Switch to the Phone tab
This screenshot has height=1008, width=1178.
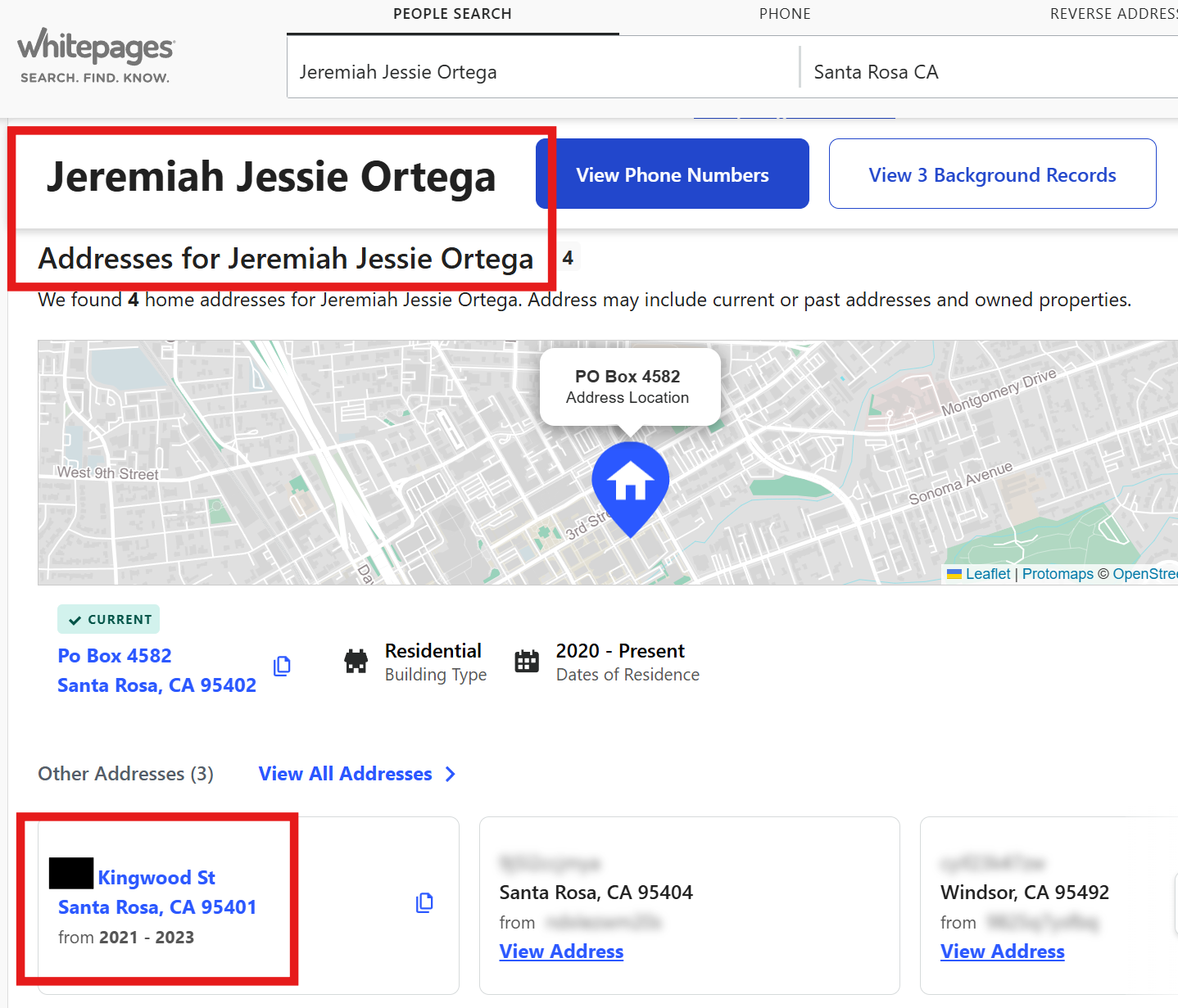pos(785,14)
